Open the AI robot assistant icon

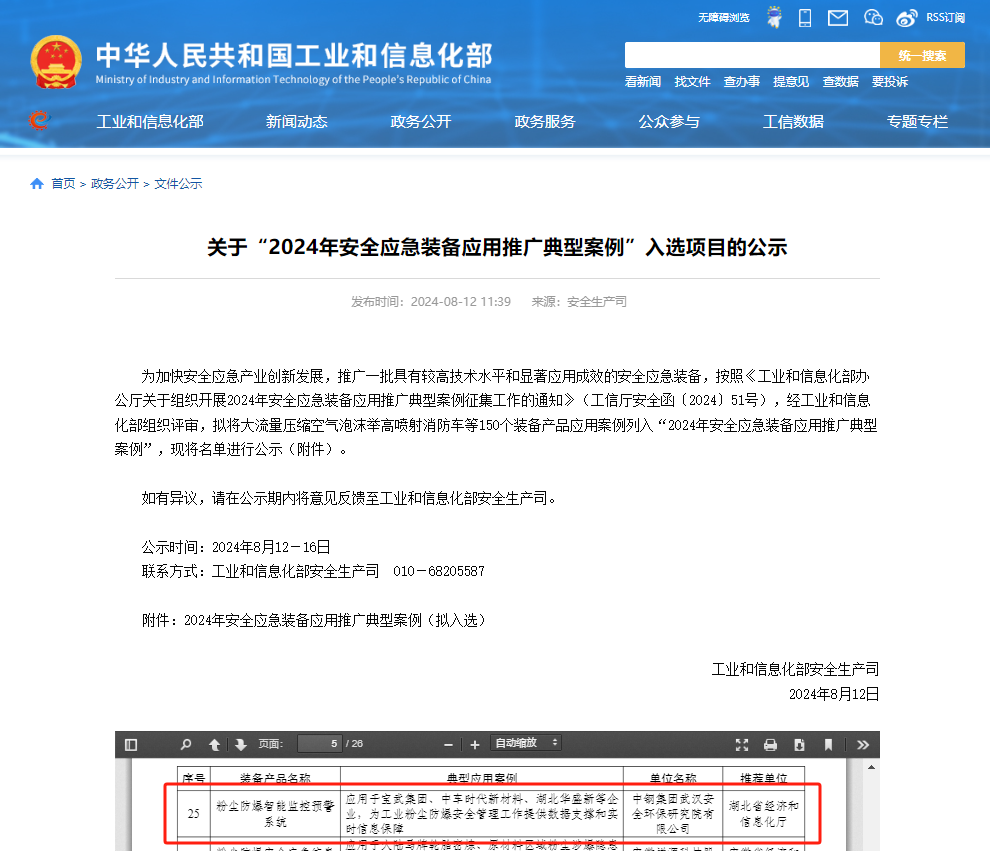(x=774, y=17)
